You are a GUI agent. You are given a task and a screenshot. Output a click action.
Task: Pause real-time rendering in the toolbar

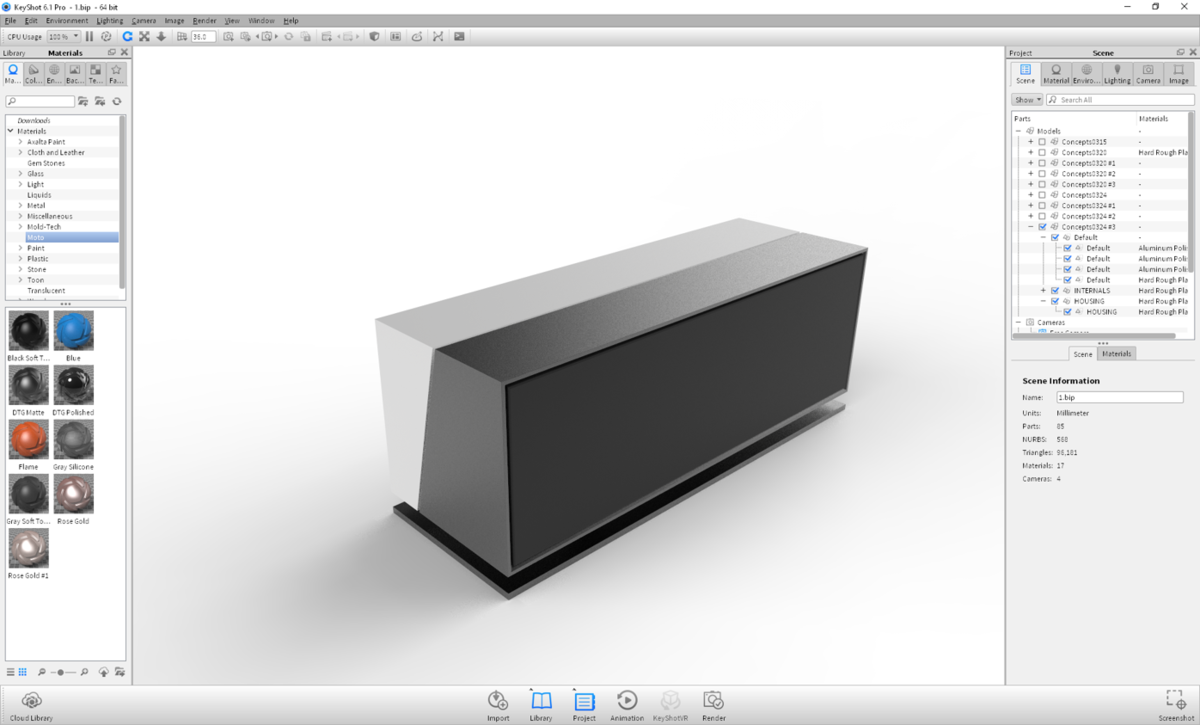[x=90, y=36]
